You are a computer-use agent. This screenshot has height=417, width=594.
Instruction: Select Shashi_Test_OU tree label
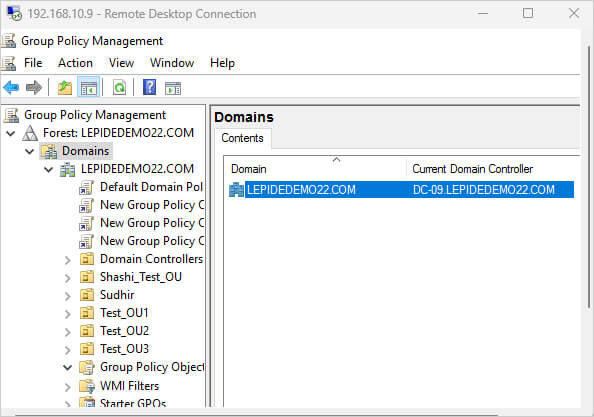tap(141, 277)
